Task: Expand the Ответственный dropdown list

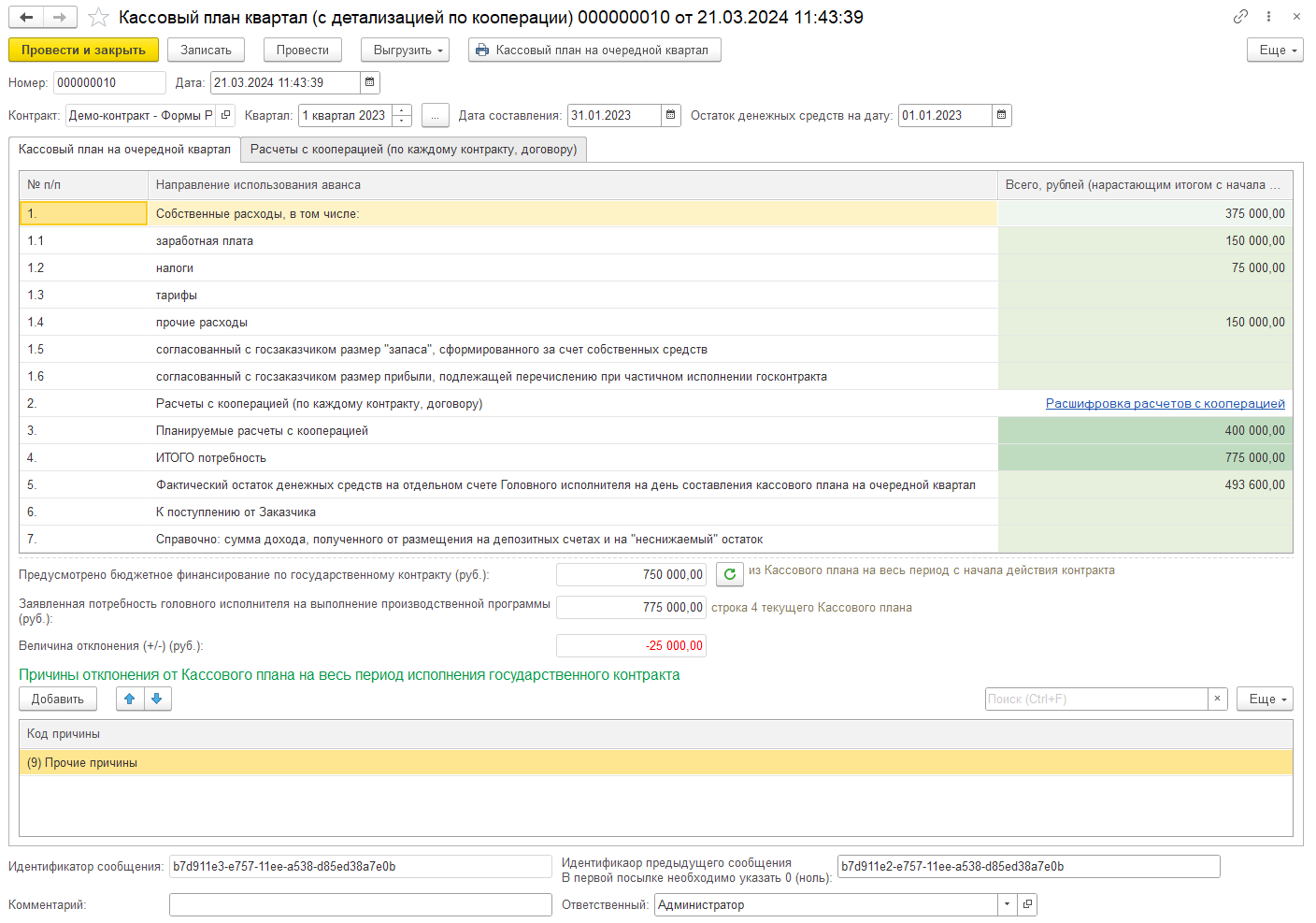Action: [1007, 904]
